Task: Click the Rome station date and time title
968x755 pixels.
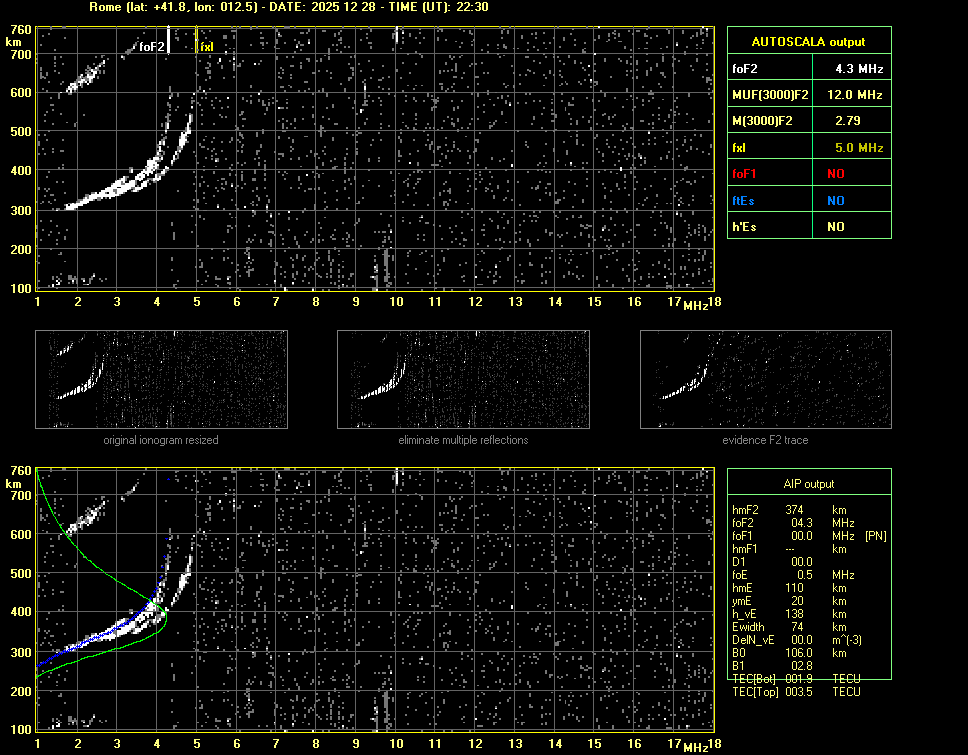Action: (289, 7)
